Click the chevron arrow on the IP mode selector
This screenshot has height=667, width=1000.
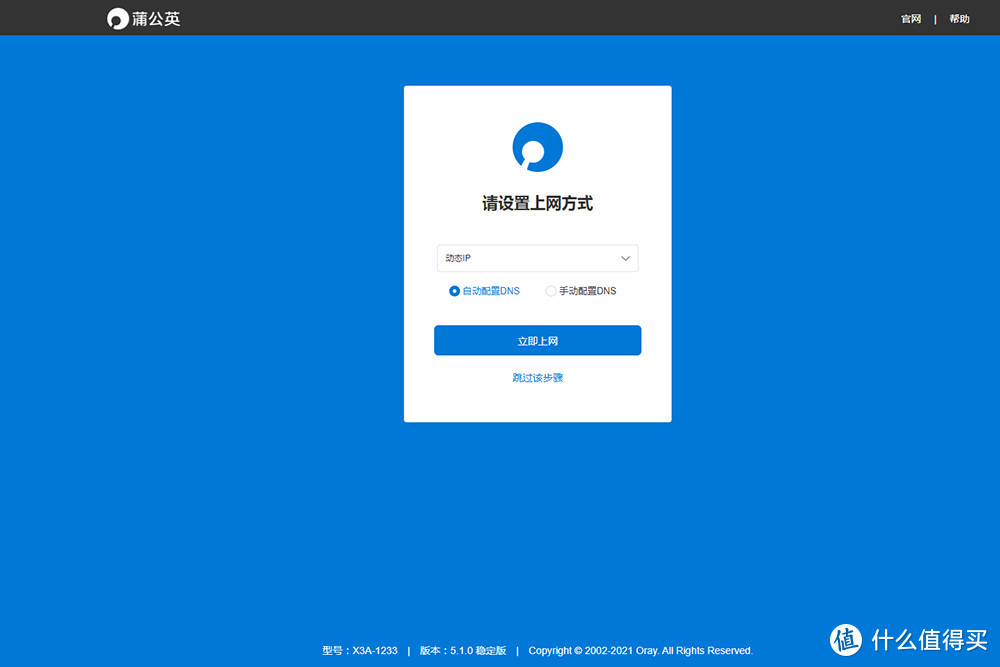coord(625,258)
